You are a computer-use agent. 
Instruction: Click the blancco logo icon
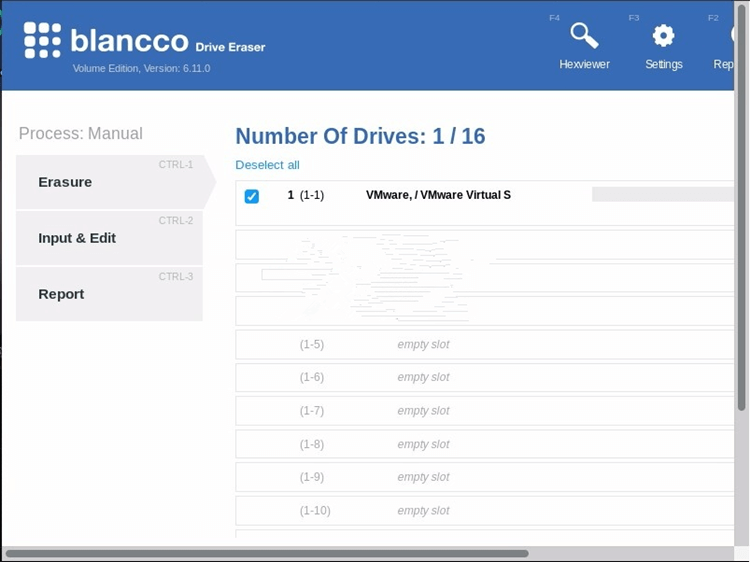click(42, 40)
